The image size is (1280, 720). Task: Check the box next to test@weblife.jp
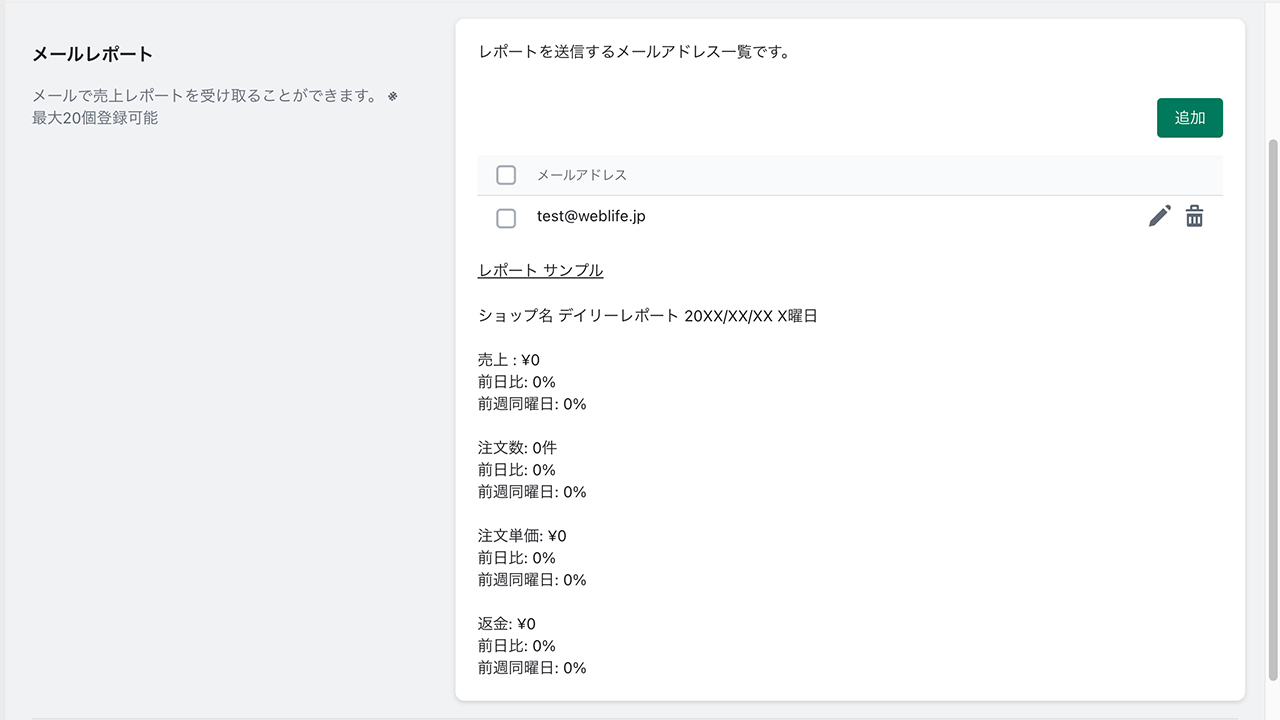pyautogui.click(x=506, y=218)
